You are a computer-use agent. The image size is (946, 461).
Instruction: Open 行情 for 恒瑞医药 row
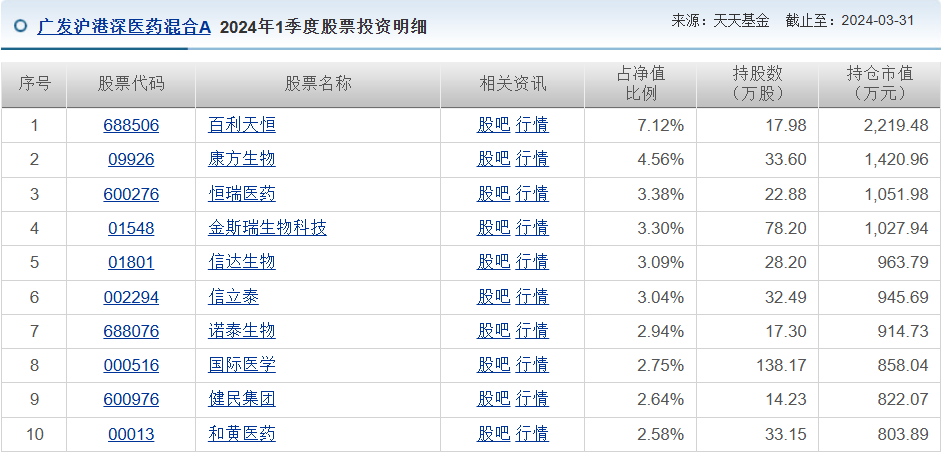coord(532,194)
